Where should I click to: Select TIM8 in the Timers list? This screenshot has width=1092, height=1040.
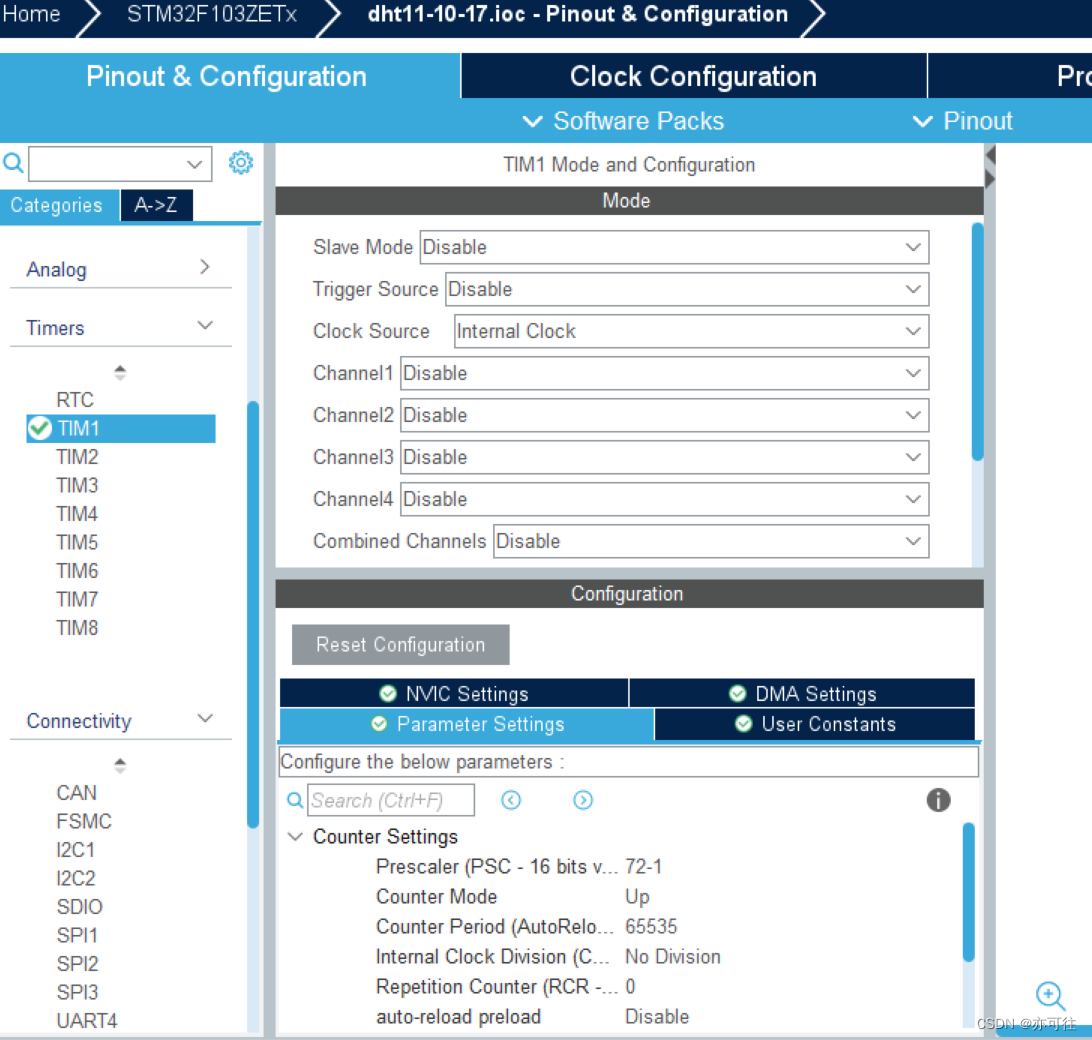pyautogui.click(x=77, y=628)
